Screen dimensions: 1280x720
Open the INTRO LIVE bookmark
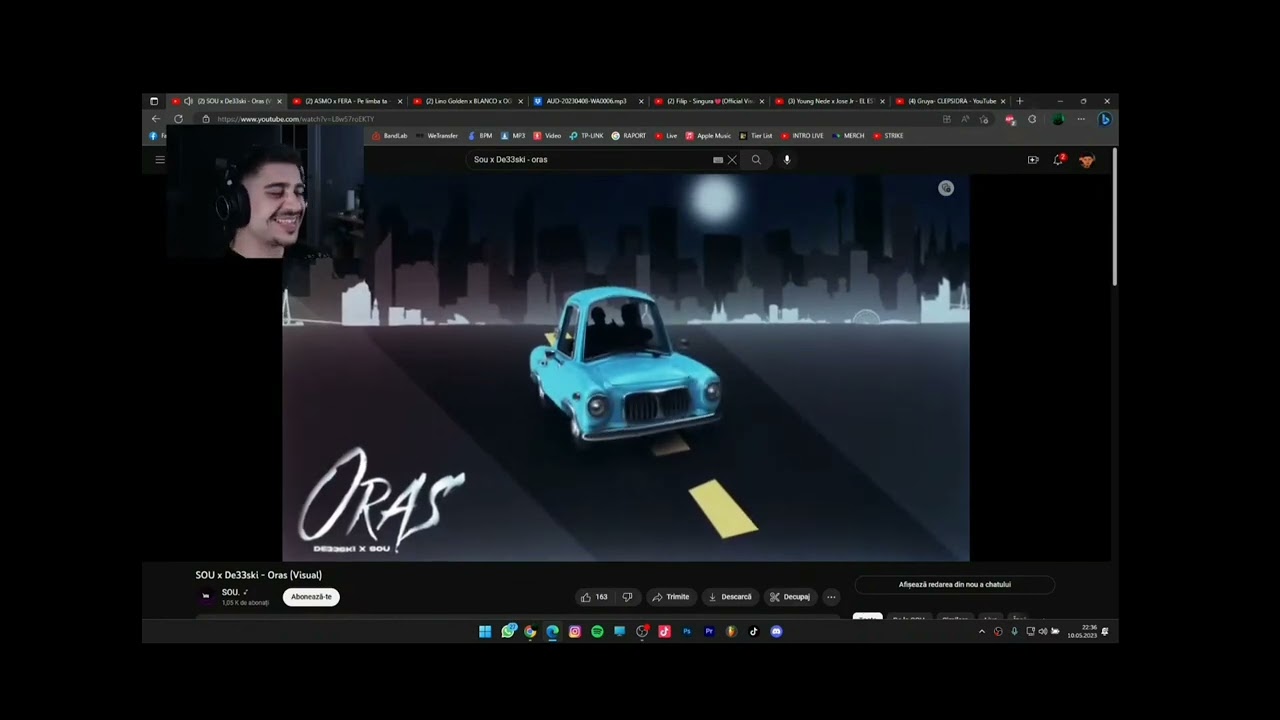[802, 136]
